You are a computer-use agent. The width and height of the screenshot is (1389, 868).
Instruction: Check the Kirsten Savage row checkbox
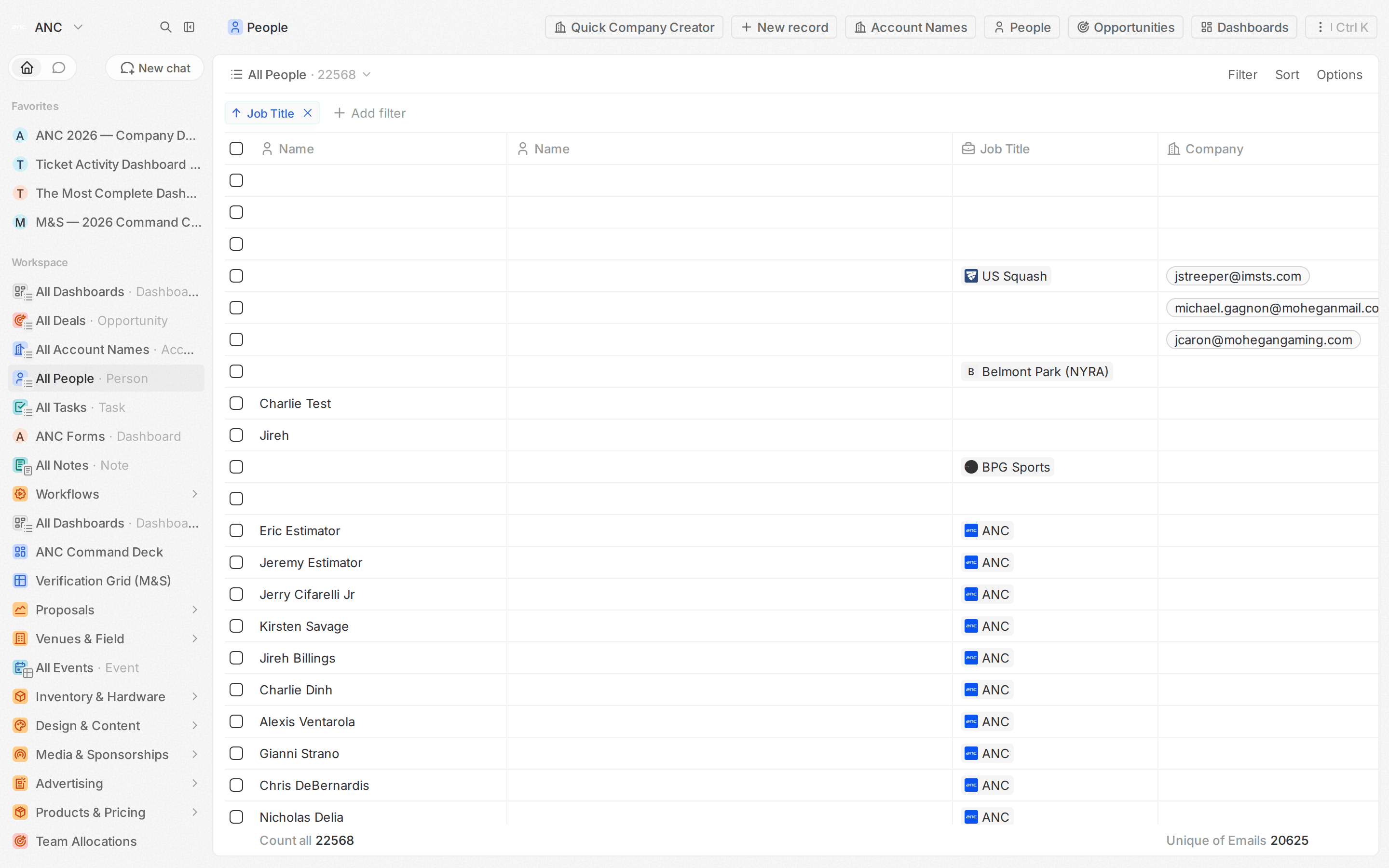[x=236, y=626]
